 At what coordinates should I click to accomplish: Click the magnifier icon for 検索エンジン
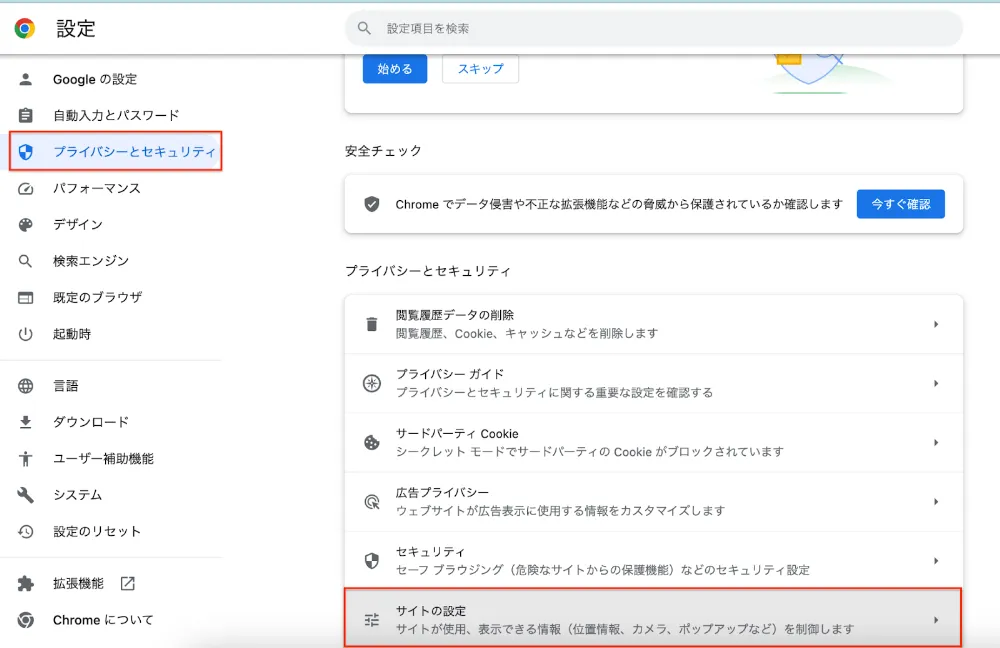click(26, 261)
